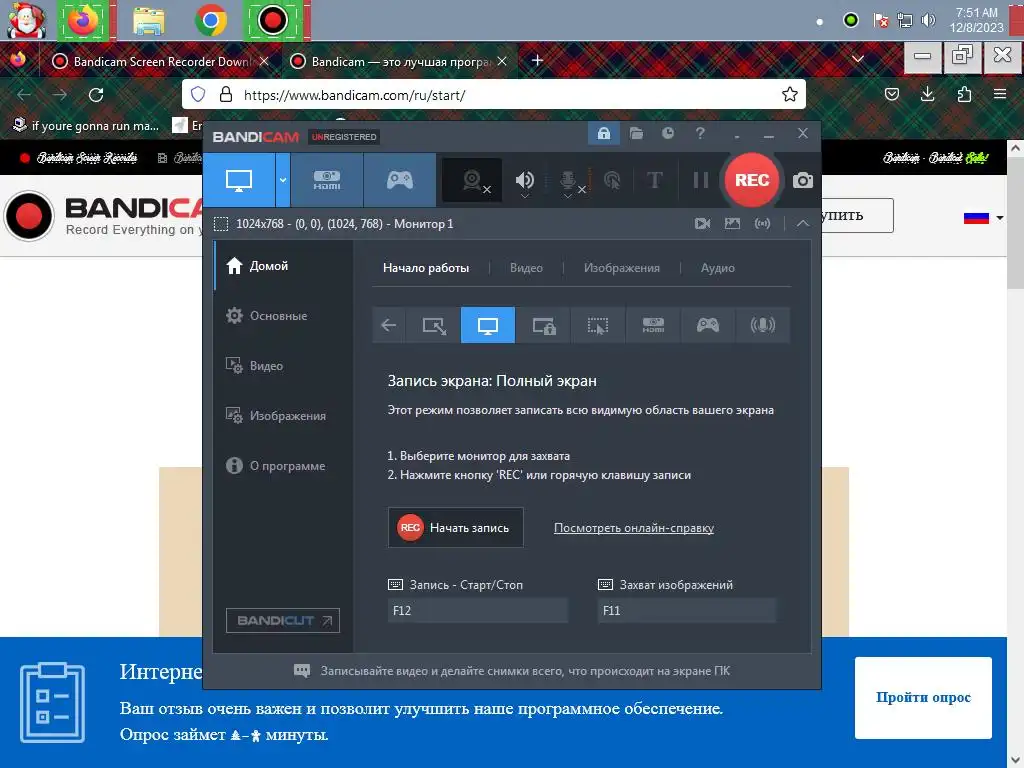Screen dimensions: 1024x768
Task: Switch to Bandicam Screen Recorder Download tab
Action: click(161, 61)
